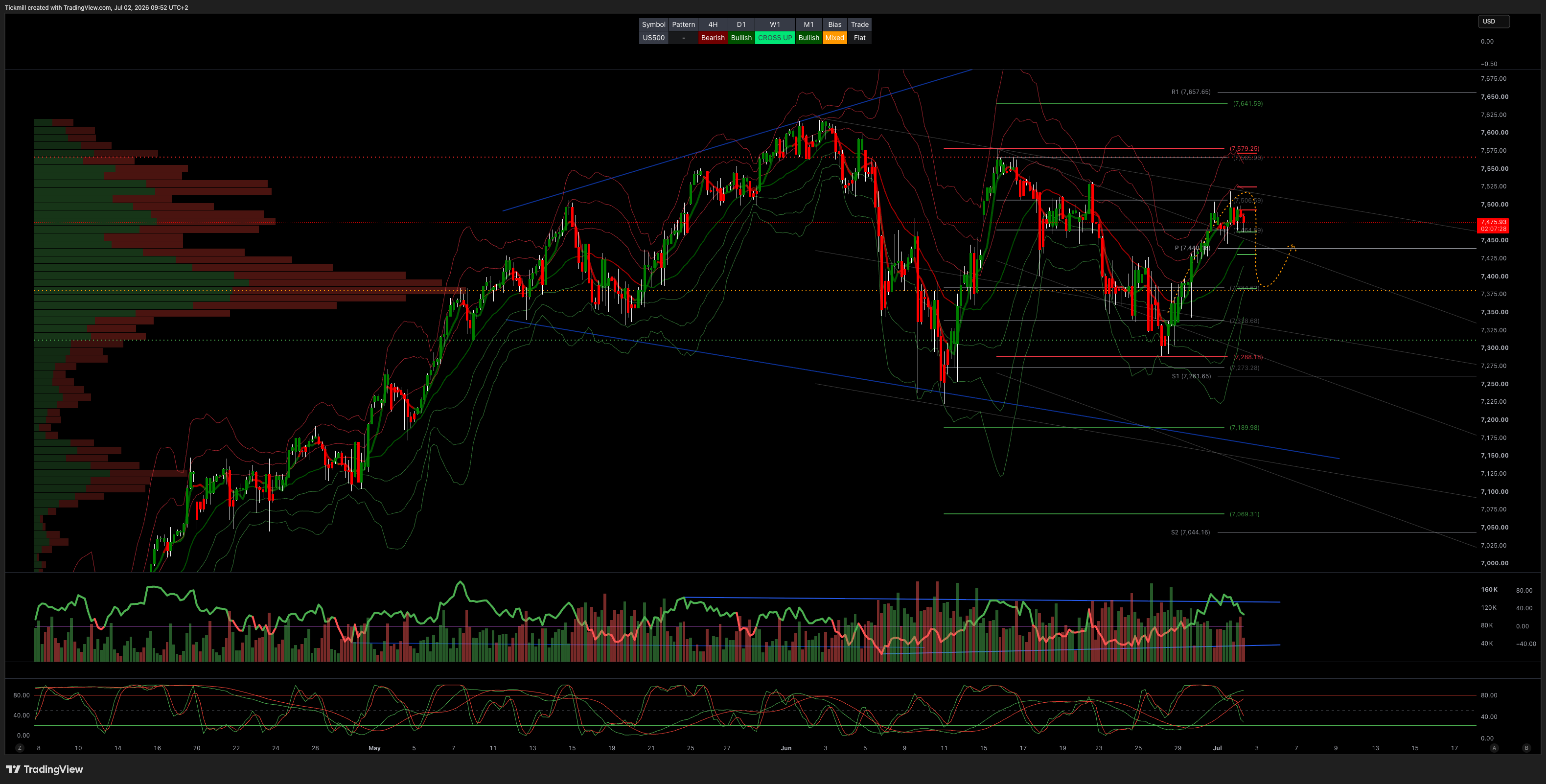Click the green CROSS UP cell

775,38
